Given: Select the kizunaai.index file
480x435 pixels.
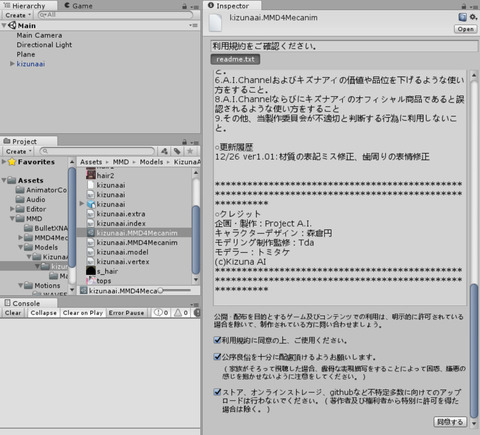Looking at the screenshot, I should click(116, 224).
